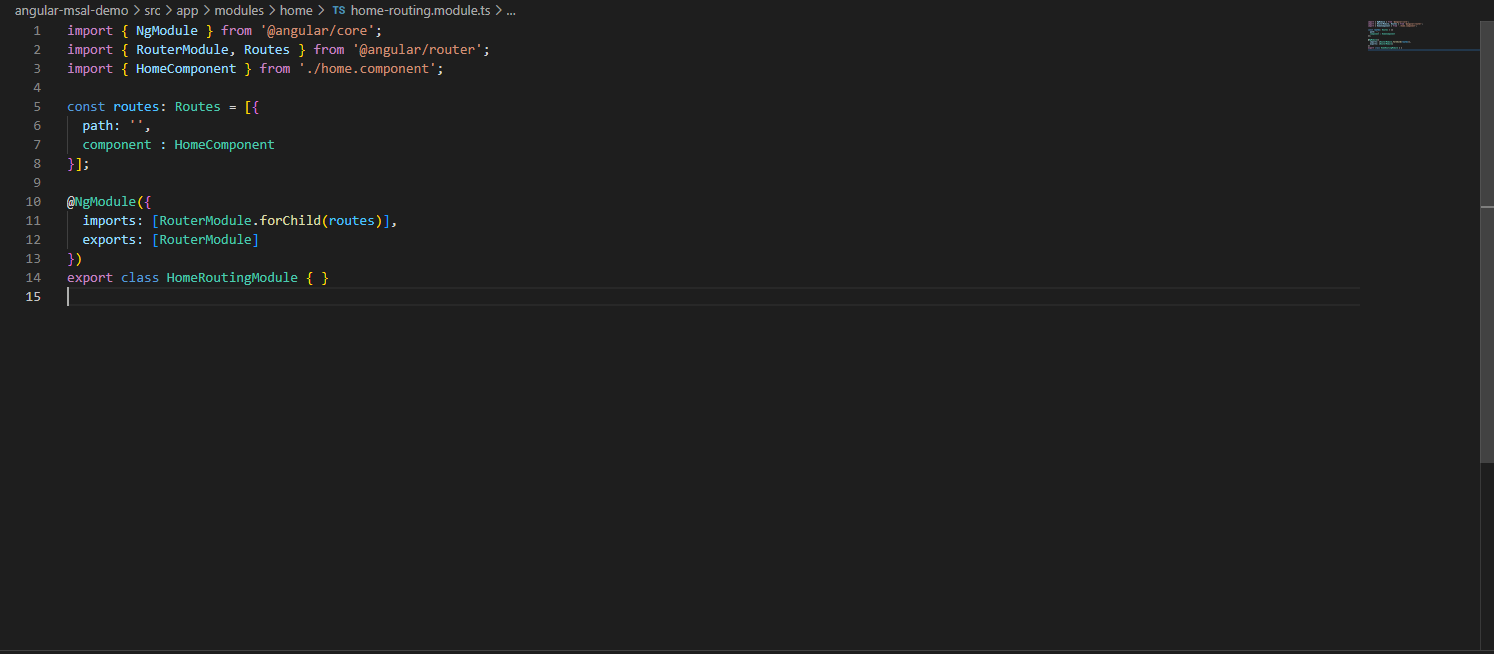The width and height of the screenshot is (1494, 654).
Task: Open the modules breadcrumb segment
Action: click(x=239, y=11)
